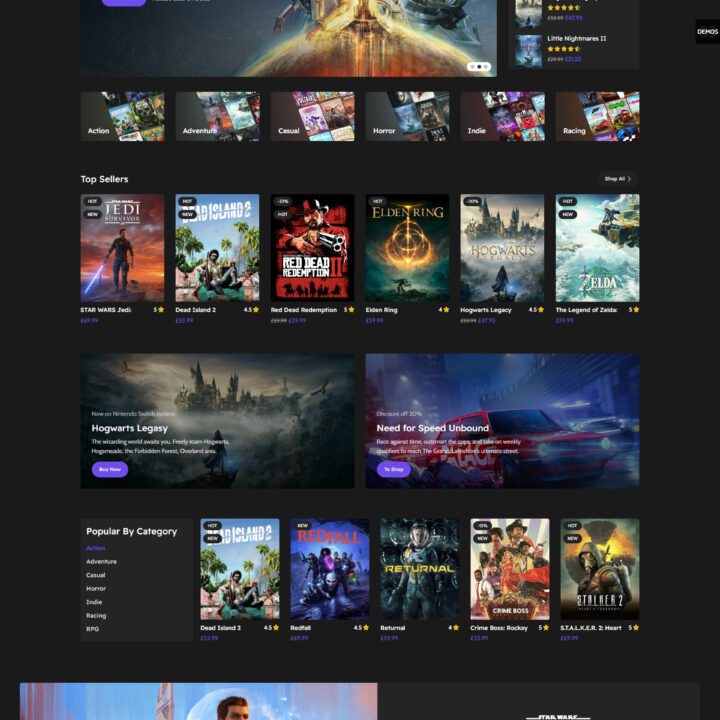The height and width of the screenshot is (720, 720).
Task: Click Returnal product title
Action: tap(393, 628)
